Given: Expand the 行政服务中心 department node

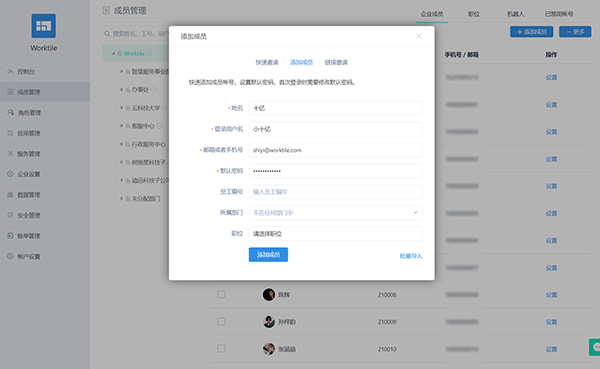Looking at the screenshot, I should coord(121,144).
